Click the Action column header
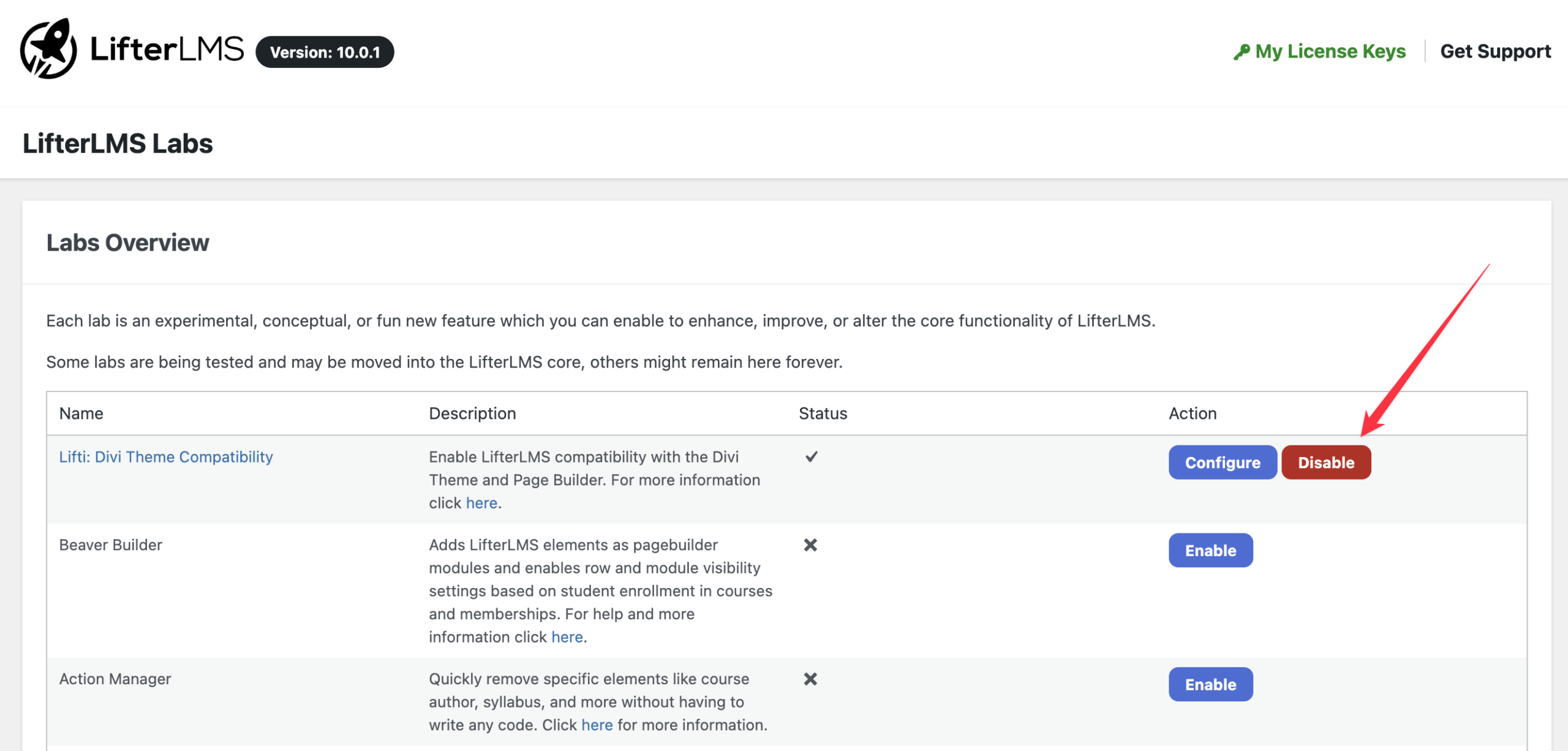 coord(1193,413)
